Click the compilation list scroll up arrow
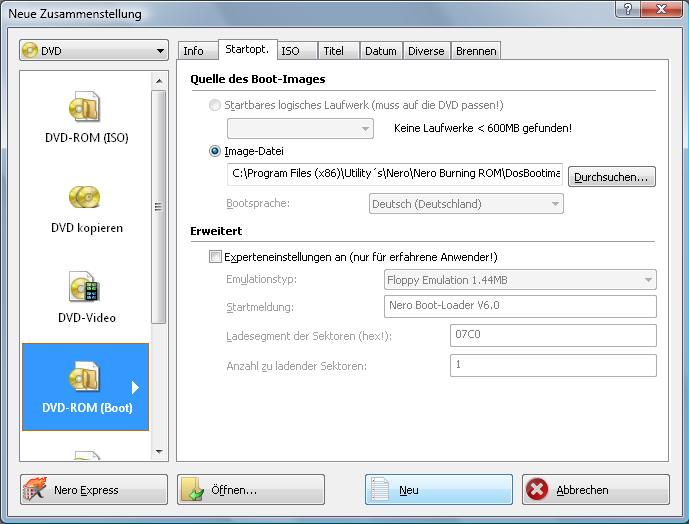Screen dimensions: 689x524 [x=159, y=81]
